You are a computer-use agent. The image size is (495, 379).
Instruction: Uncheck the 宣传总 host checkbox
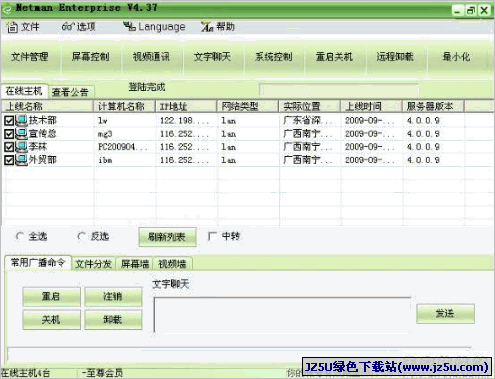[9, 134]
